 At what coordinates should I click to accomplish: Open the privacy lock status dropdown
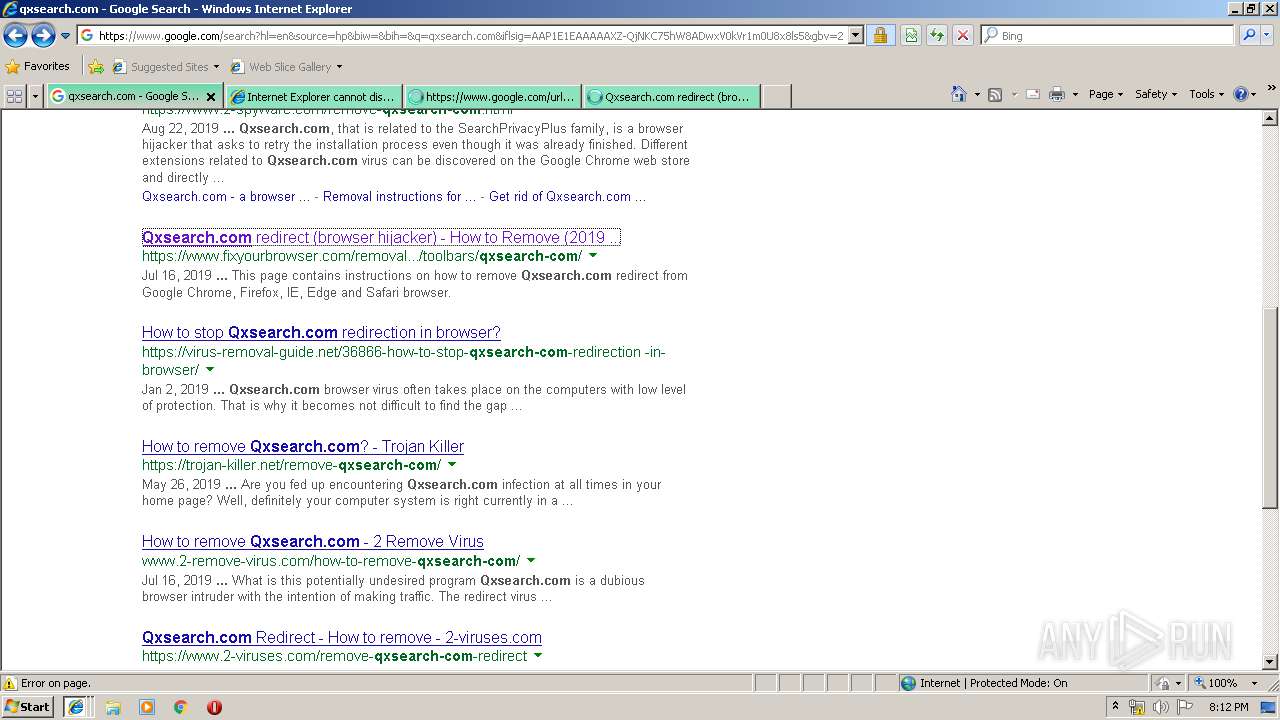[1167, 683]
